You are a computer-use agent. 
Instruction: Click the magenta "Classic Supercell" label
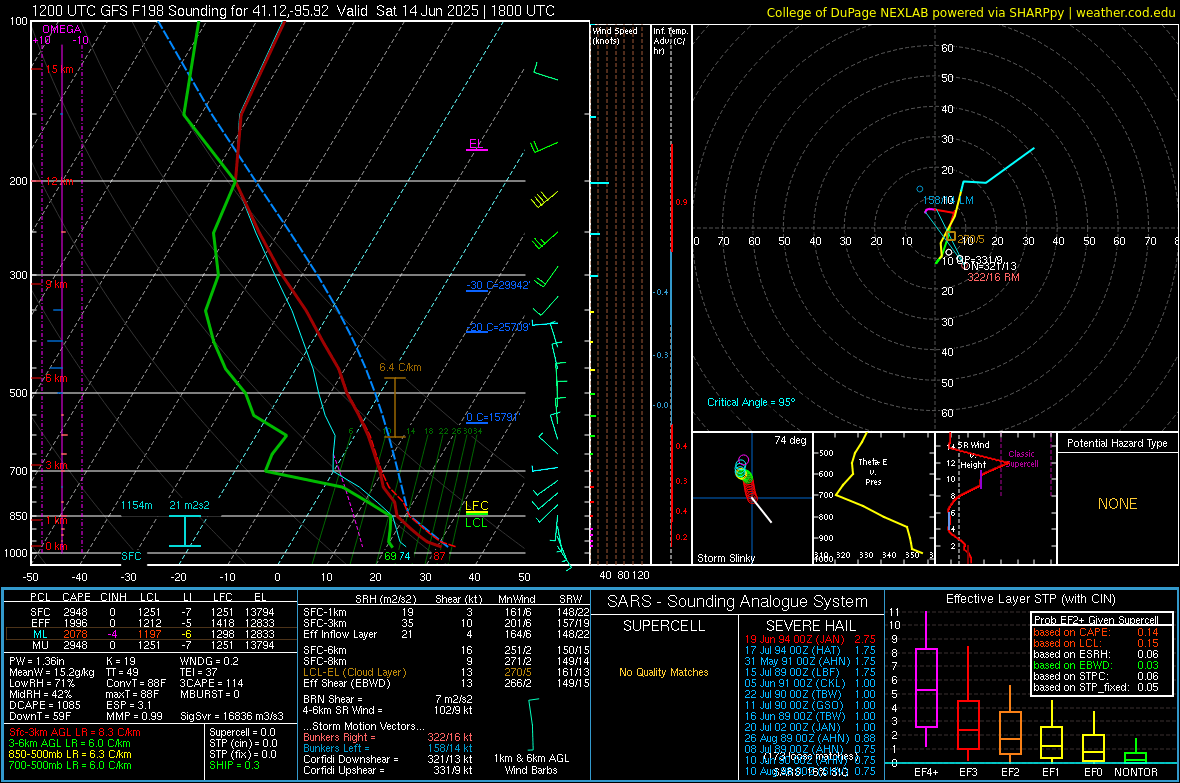point(1021,459)
